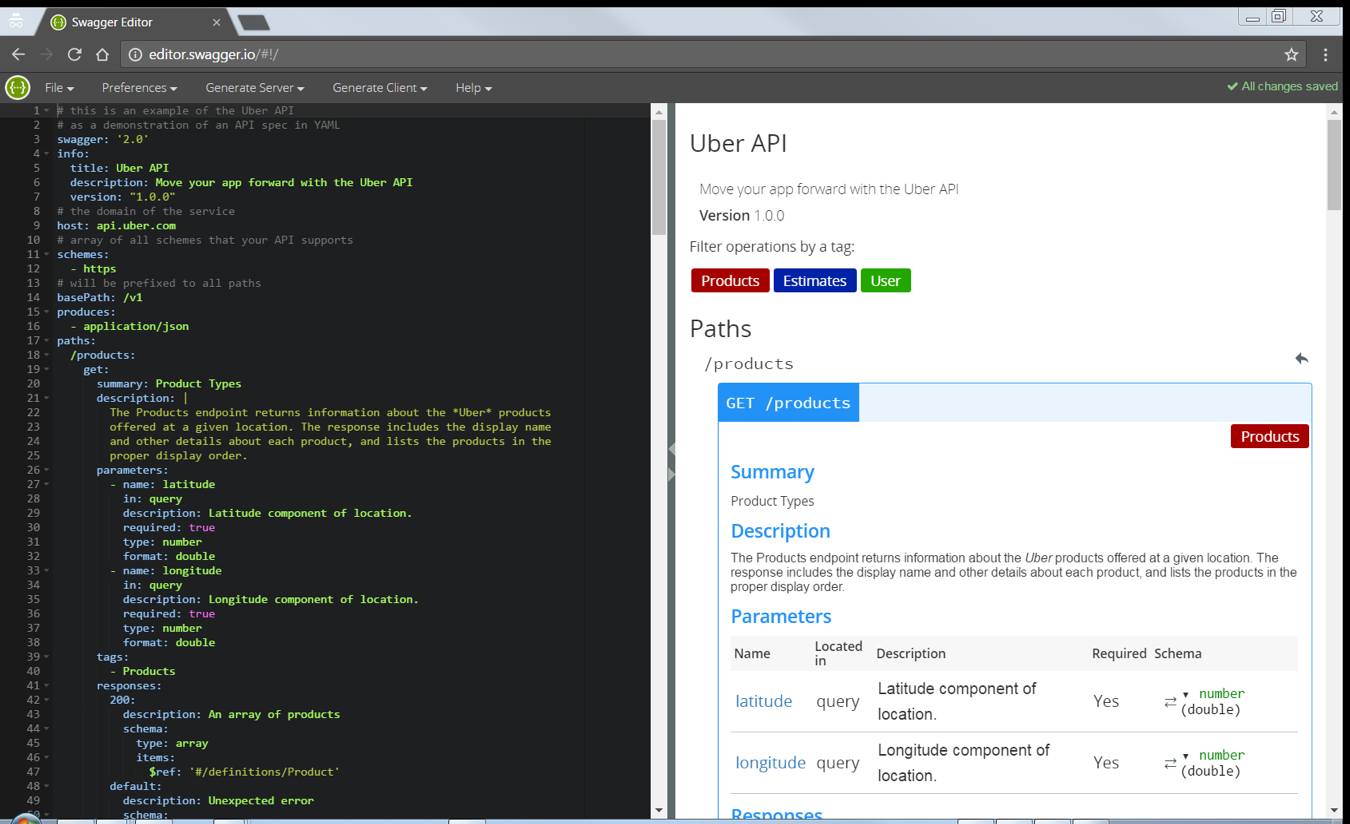The width and height of the screenshot is (1350, 824).
Task: Collapse the paths block at line 17
Action: [46, 341]
